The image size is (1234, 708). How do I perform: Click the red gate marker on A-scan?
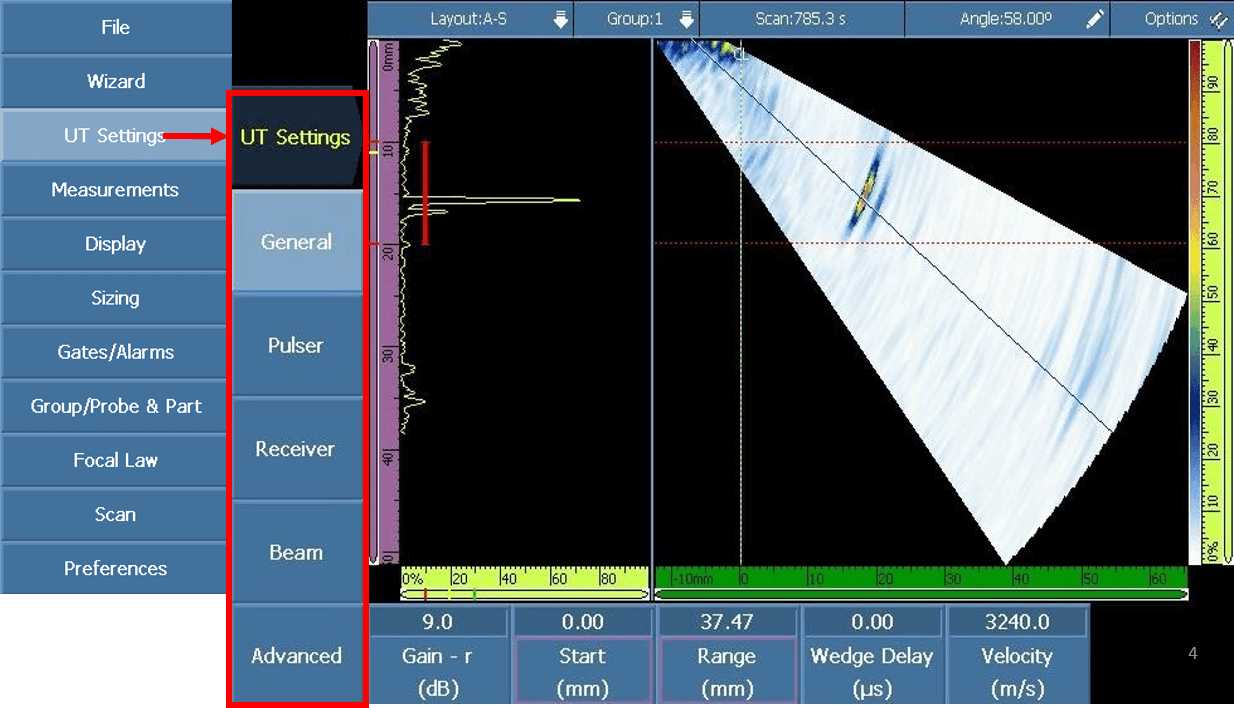pos(425,193)
